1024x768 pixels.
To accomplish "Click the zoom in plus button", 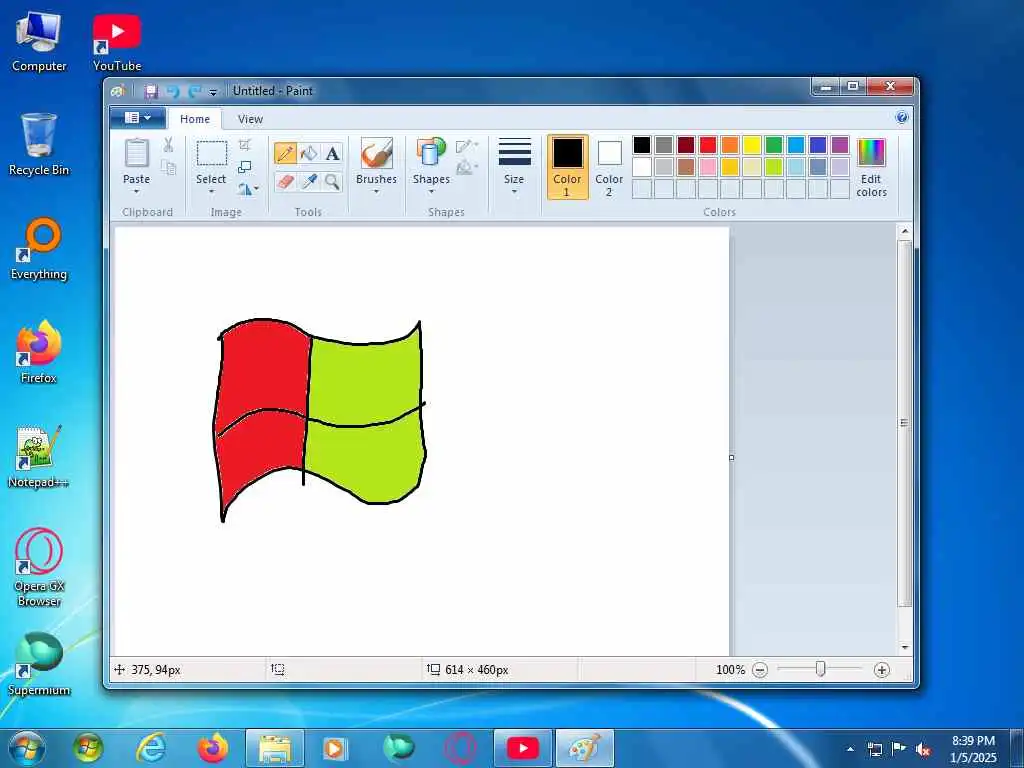I will point(882,670).
